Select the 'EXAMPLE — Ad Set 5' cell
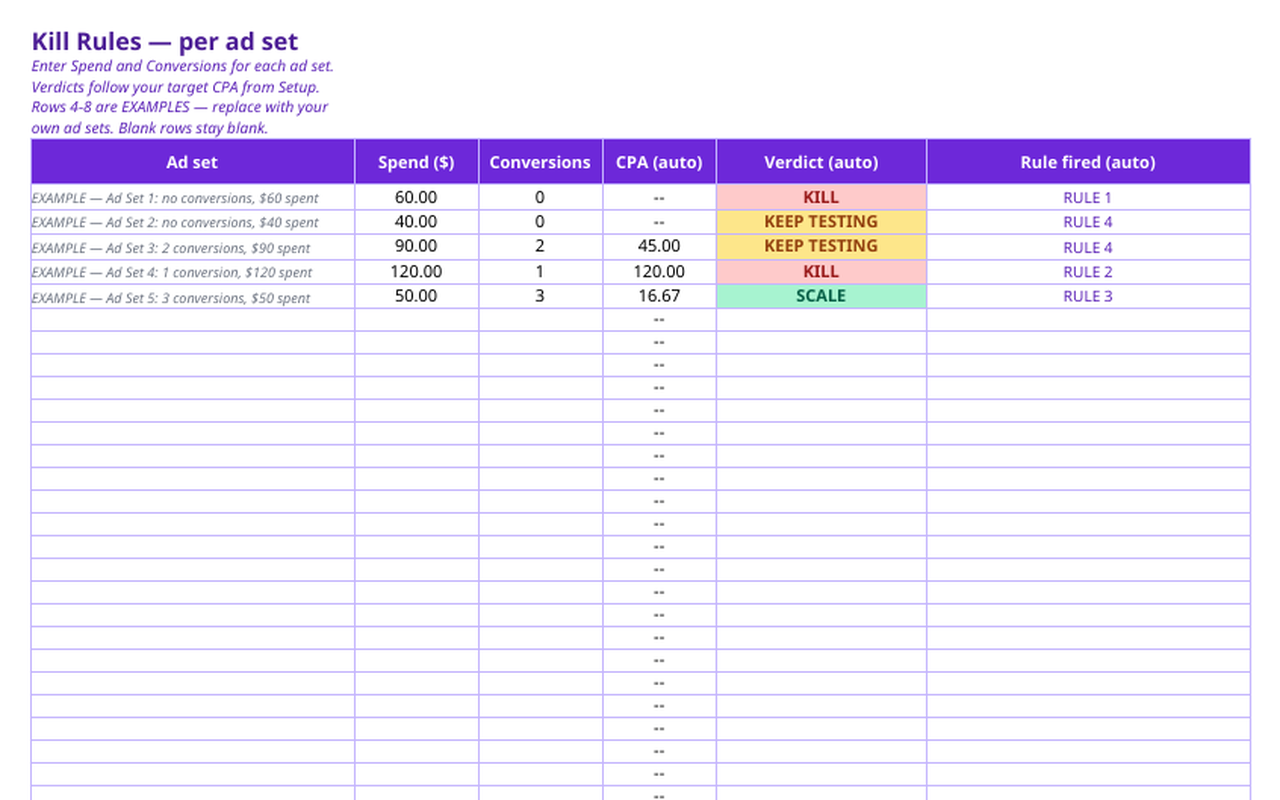This screenshot has width=1280, height=800. (193, 297)
